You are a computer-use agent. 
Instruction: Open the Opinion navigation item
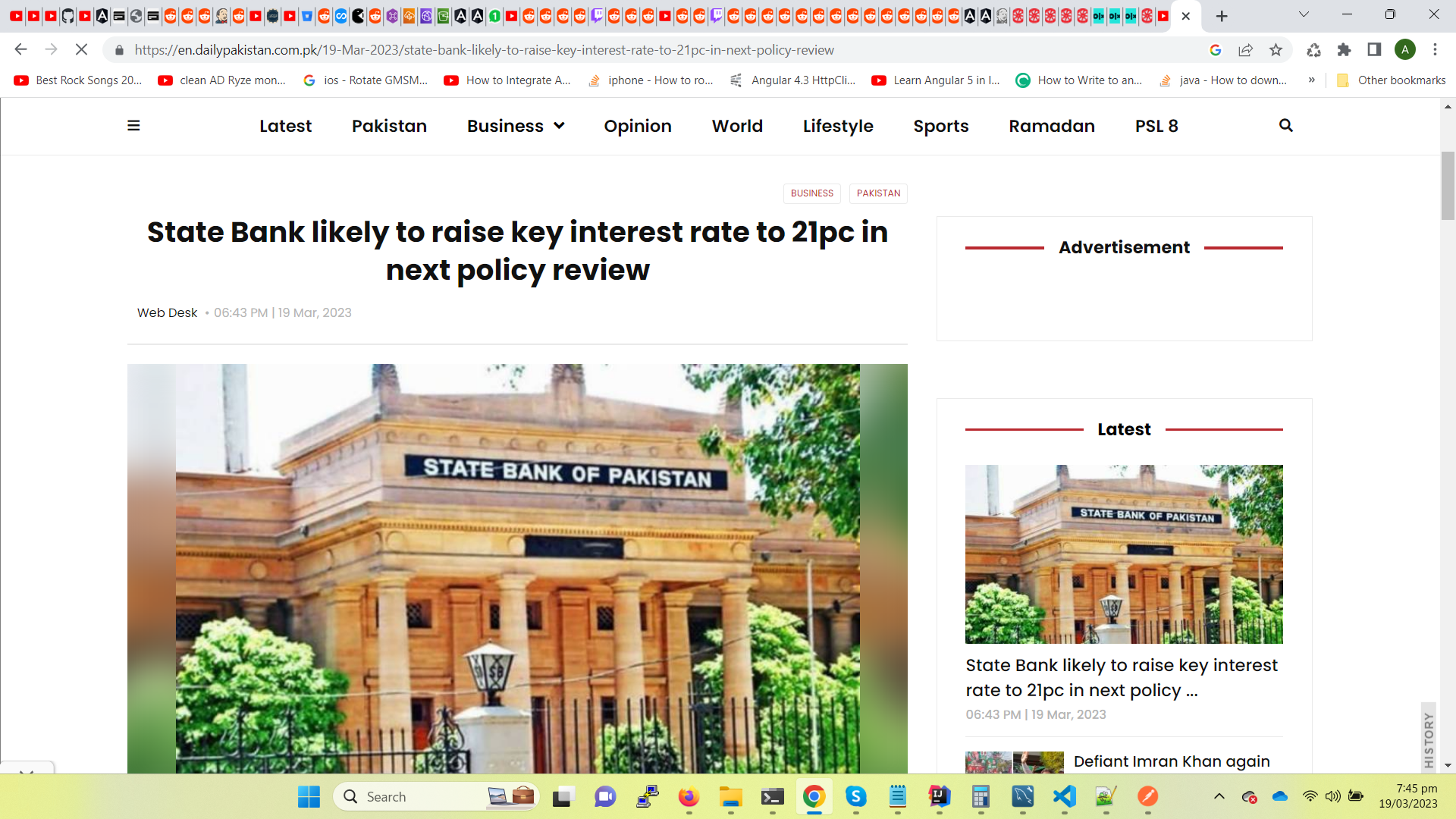click(x=638, y=126)
